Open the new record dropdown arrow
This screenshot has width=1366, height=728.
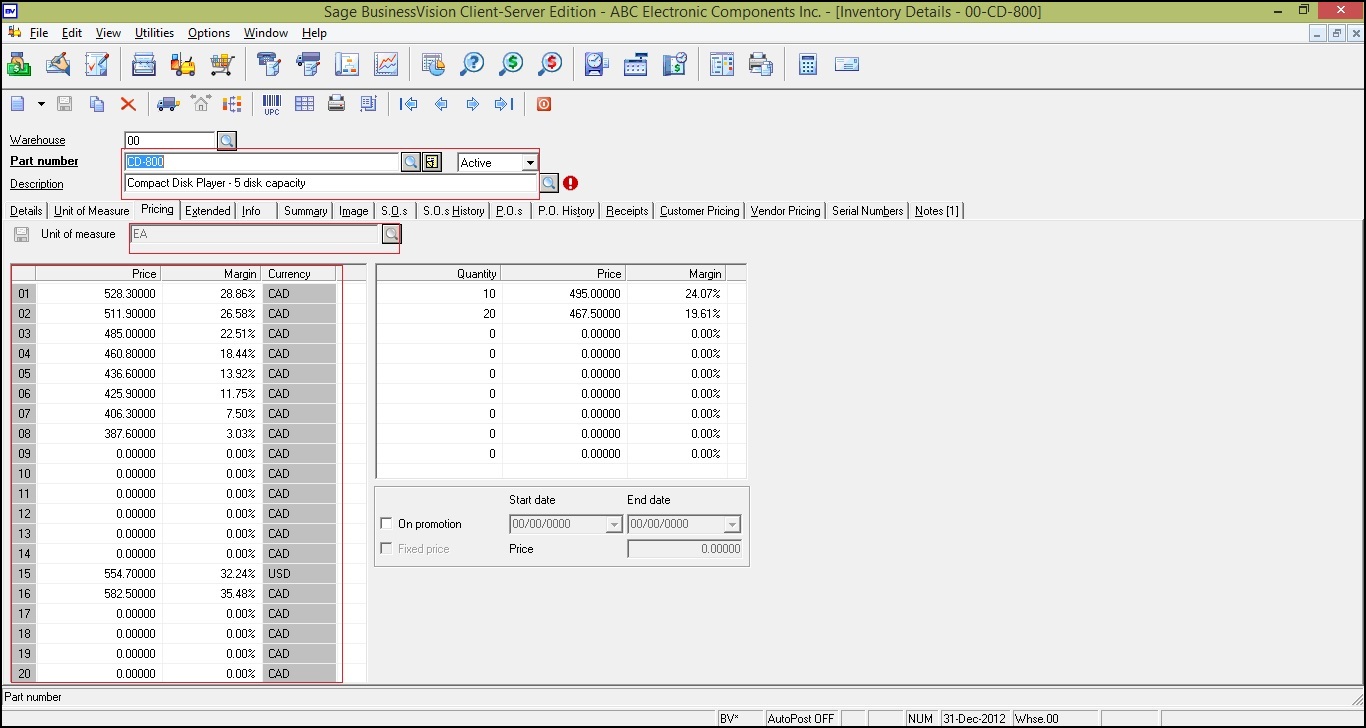click(41, 104)
